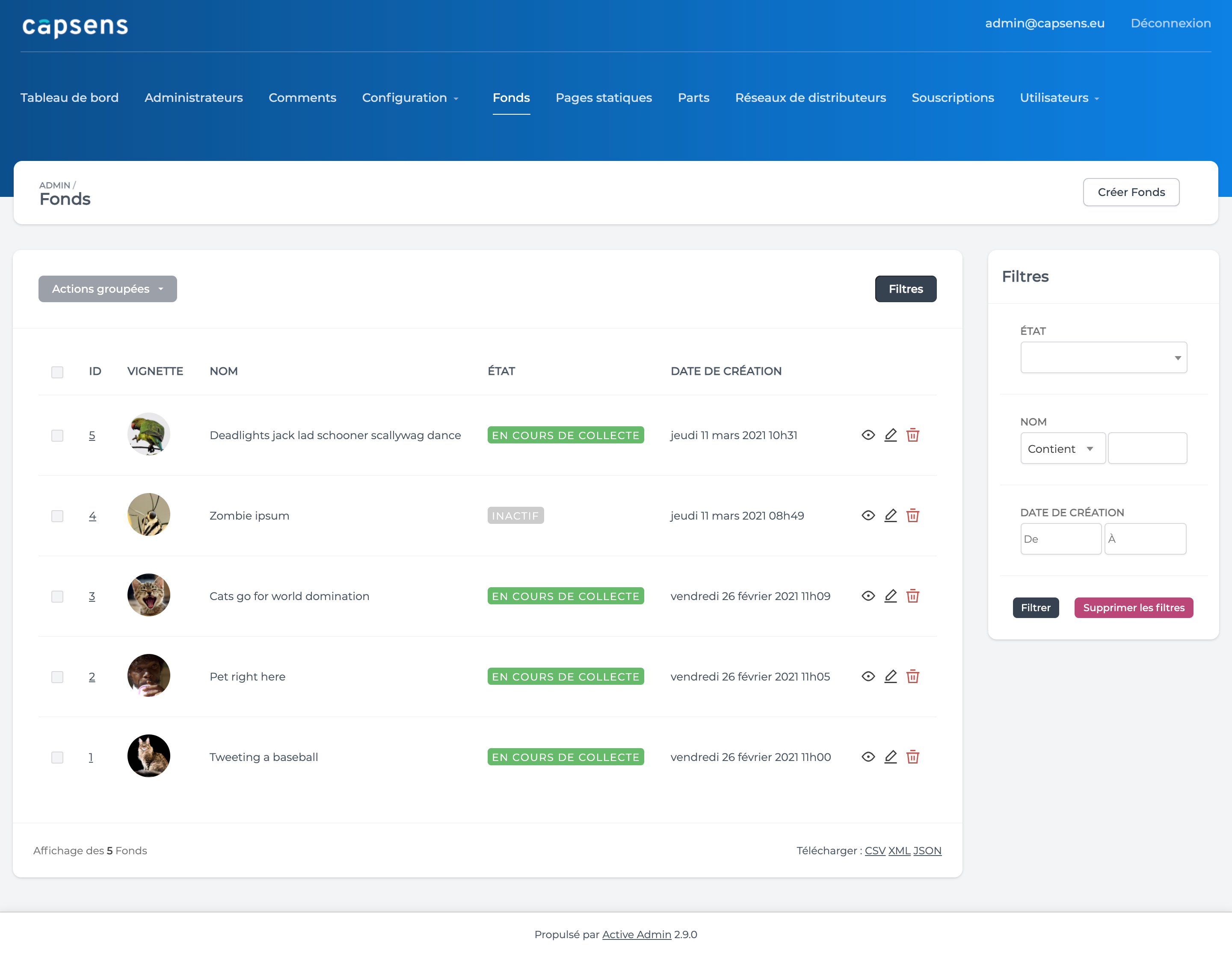Open the ÉTAT filter dropdown
This screenshot has height=957, width=1232.
click(x=1103, y=357)
